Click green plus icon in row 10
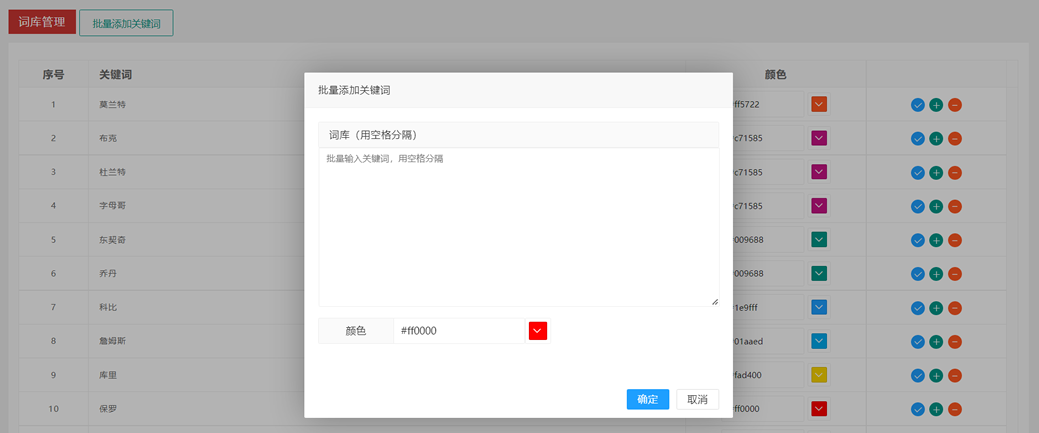This screenshot has width=1039, height=433. (x=936, y=410)
